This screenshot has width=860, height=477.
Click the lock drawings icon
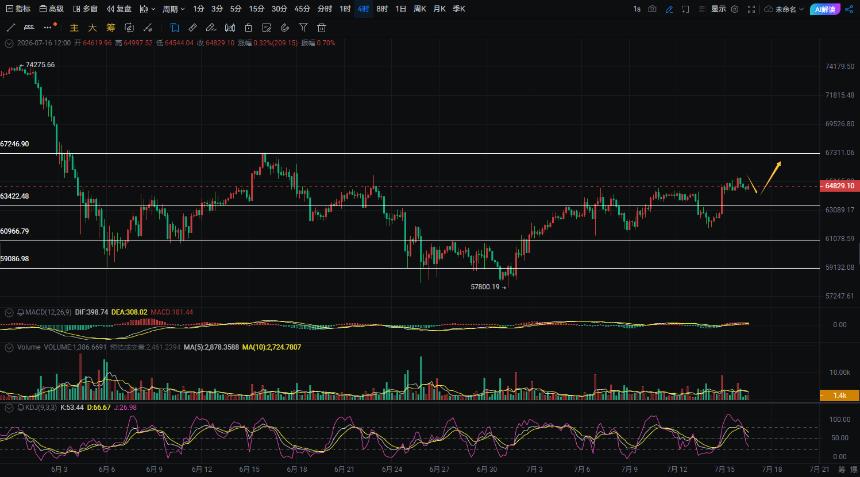(248, 27)
